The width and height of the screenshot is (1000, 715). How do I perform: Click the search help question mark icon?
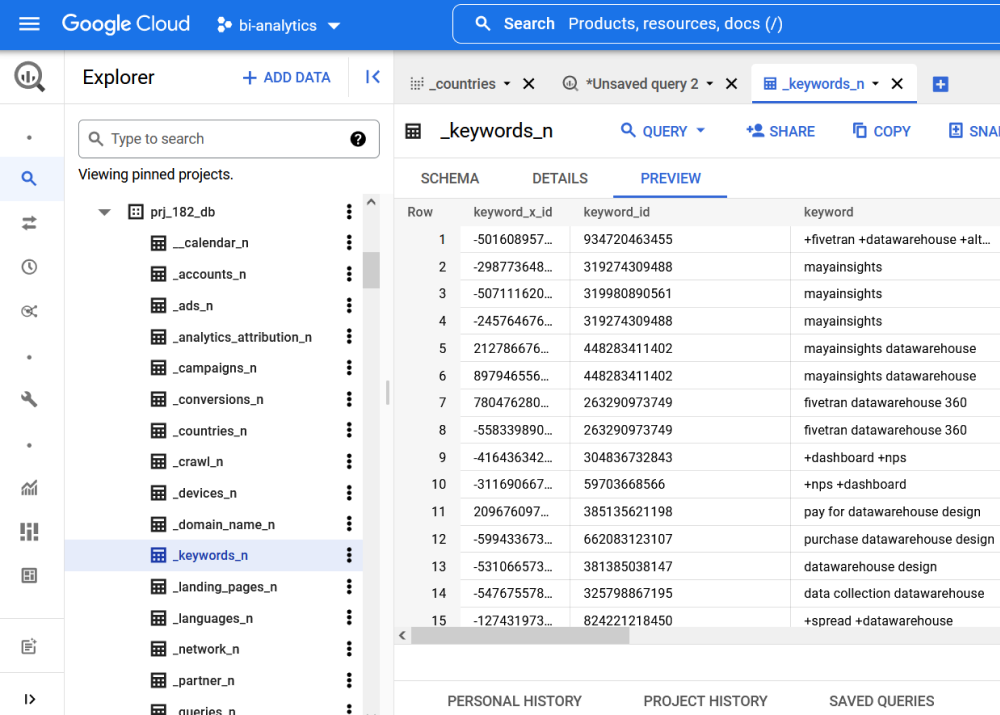(x=358, y=139)
